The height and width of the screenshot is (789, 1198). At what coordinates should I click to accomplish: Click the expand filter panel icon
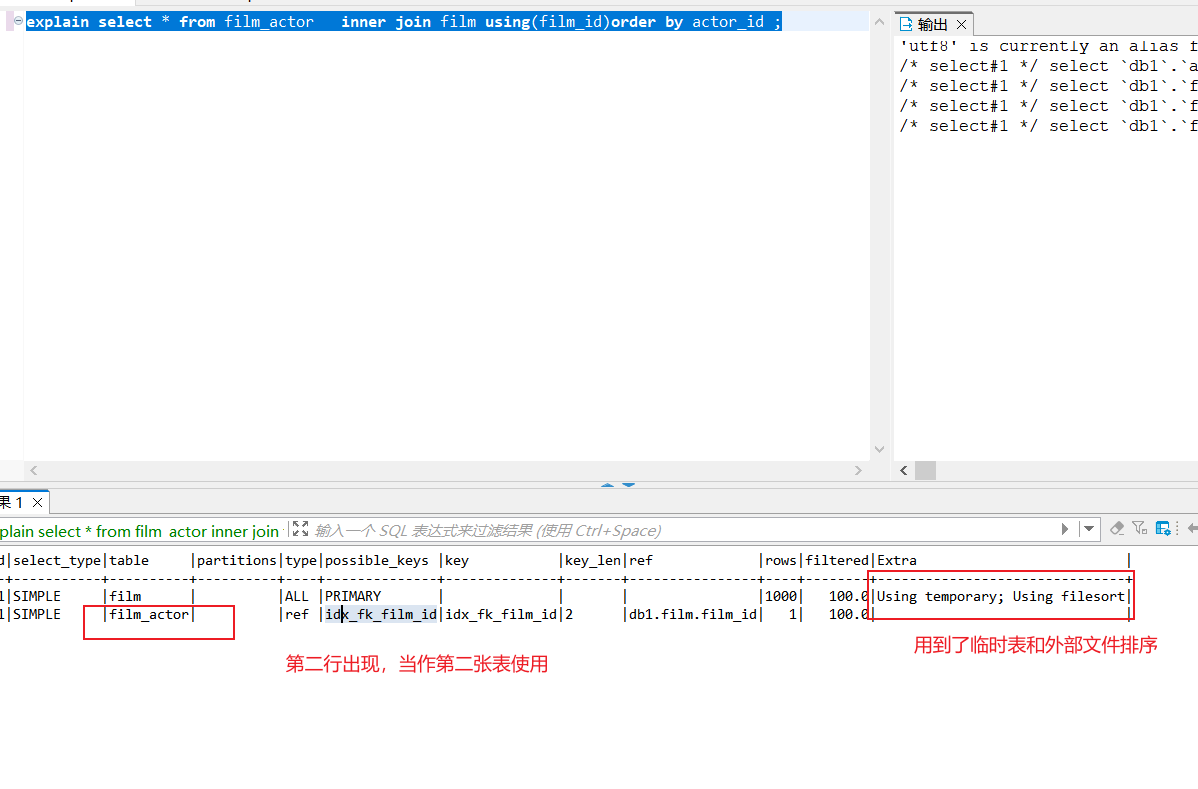click(x=300, y=529)
